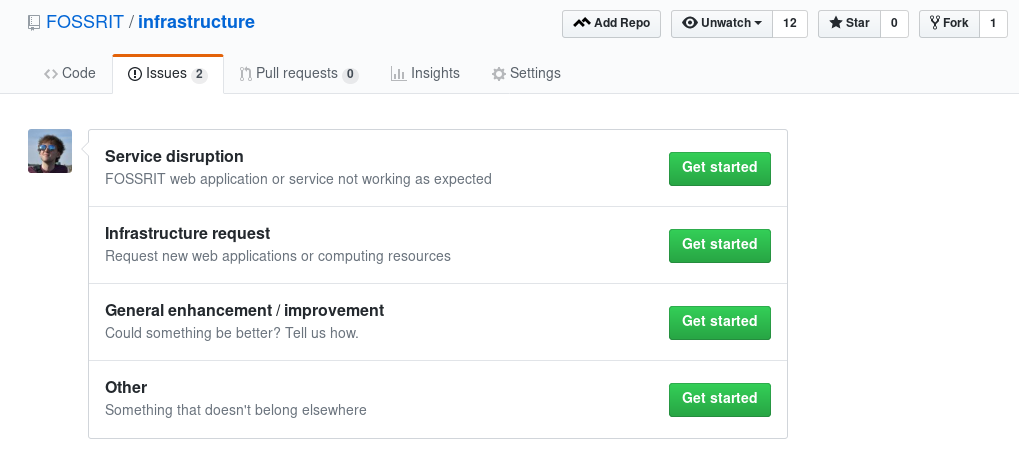The image size is (1019, 450).
Task: Click the Add Repo button
Action: click(x=611, y=23)
